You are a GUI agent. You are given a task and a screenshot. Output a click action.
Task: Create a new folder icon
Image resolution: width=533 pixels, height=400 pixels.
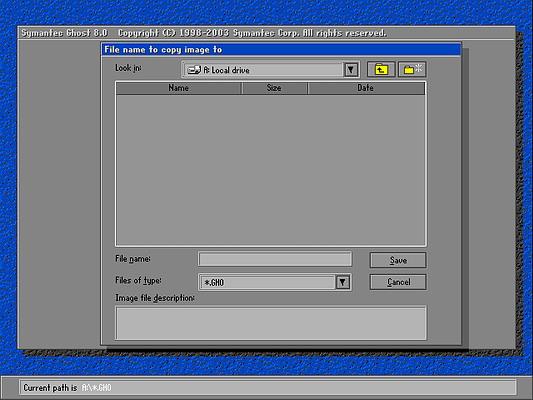pos(412,70)
